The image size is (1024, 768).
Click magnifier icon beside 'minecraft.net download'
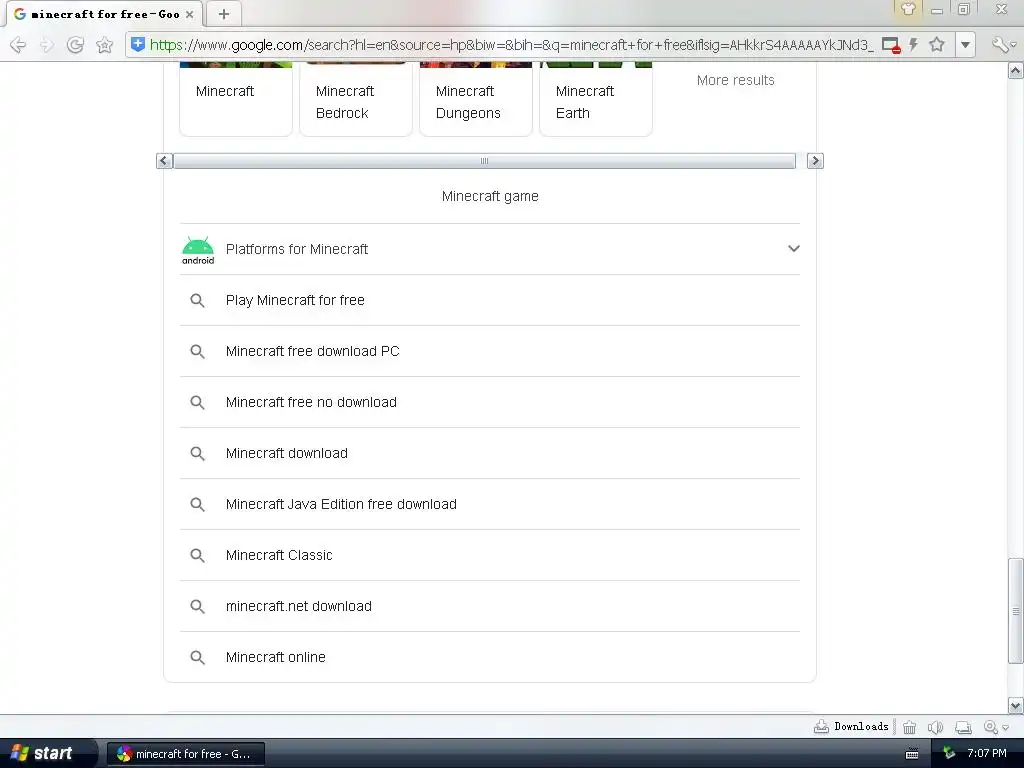pos(197,606)
